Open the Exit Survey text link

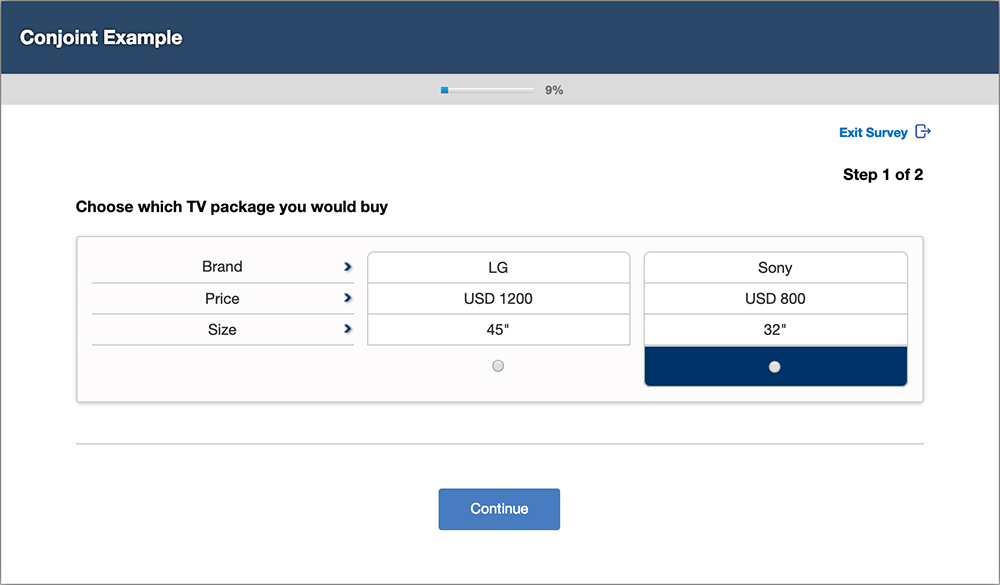tap(873, 132)
